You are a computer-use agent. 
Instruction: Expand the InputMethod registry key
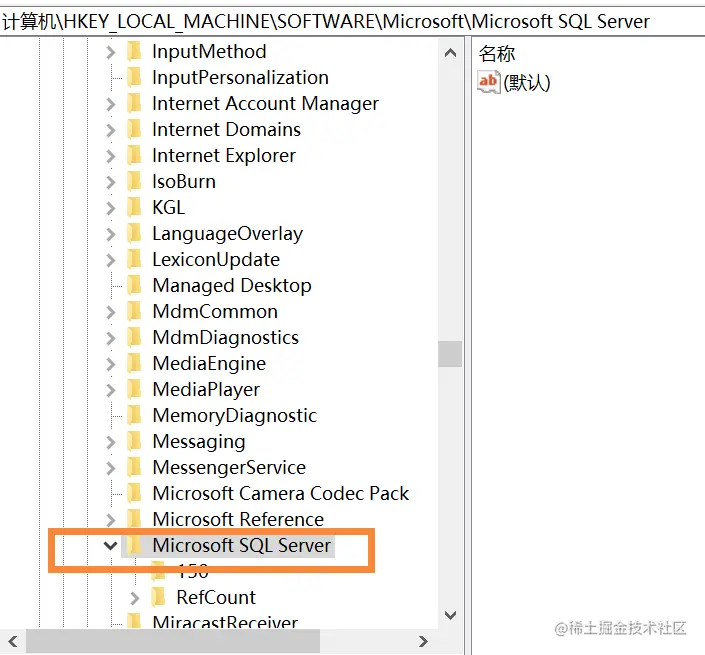click(111, 52)
